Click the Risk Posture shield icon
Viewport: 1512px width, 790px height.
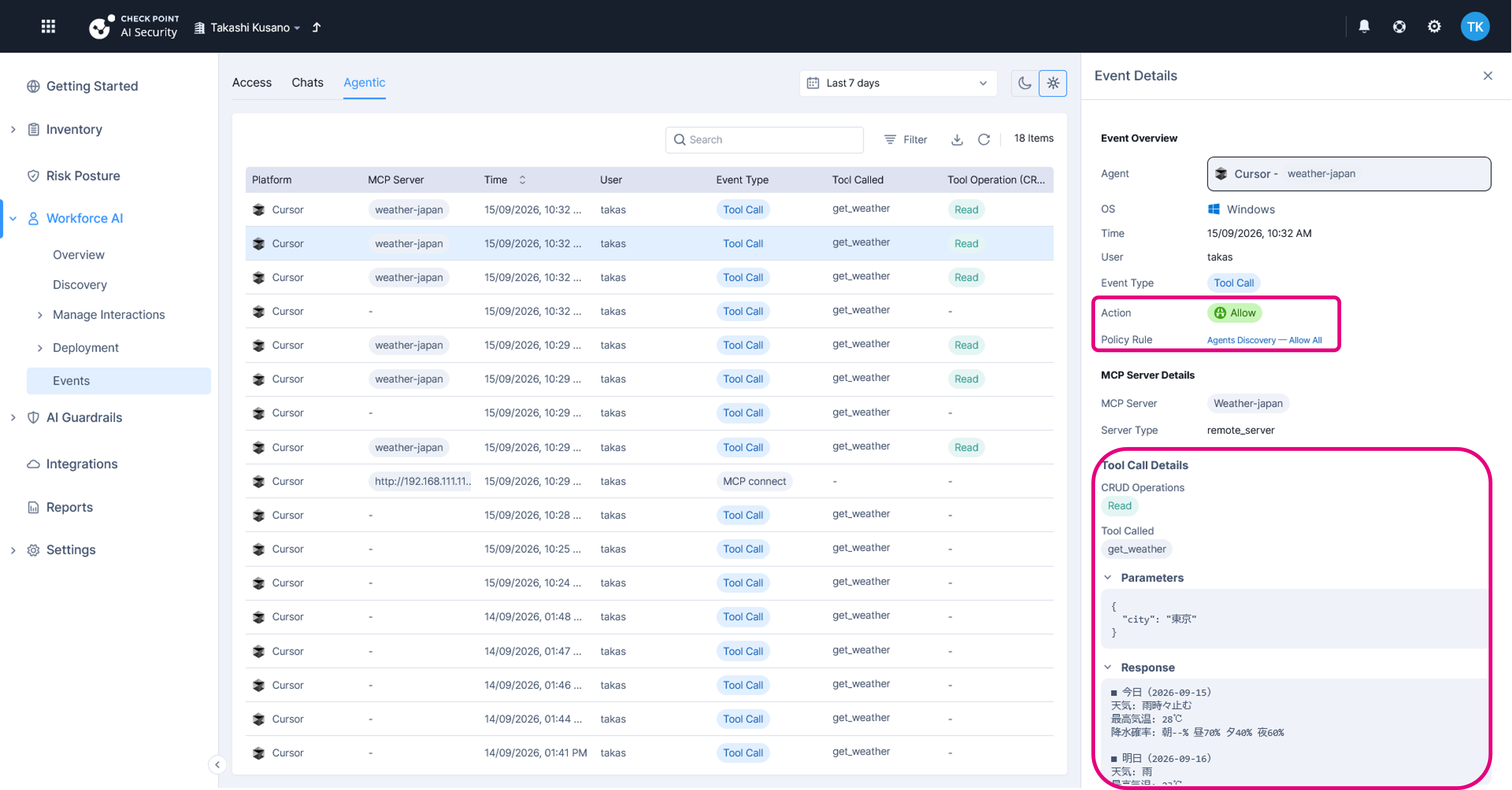coord(33,176)
